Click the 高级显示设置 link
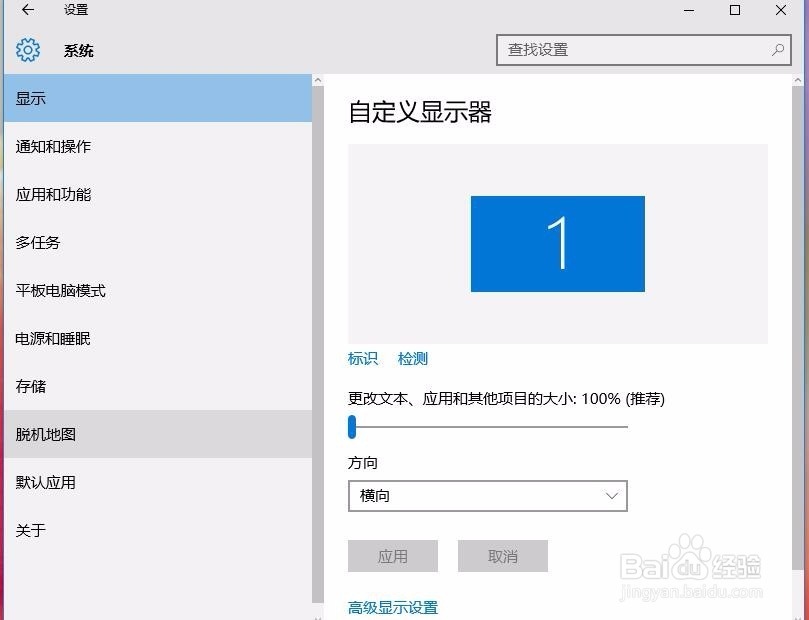The height and width of the screenshot is (620, 809). click(394, 607)
